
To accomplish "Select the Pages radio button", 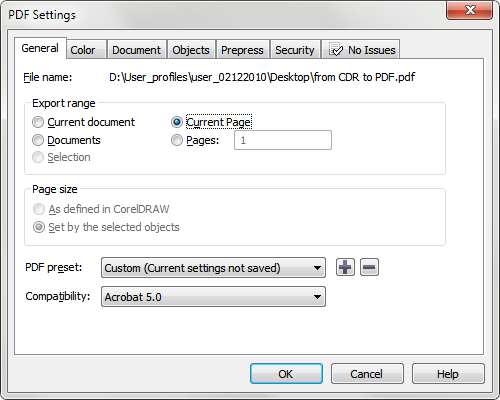I will pyautogui.click(x=177, y=140).
